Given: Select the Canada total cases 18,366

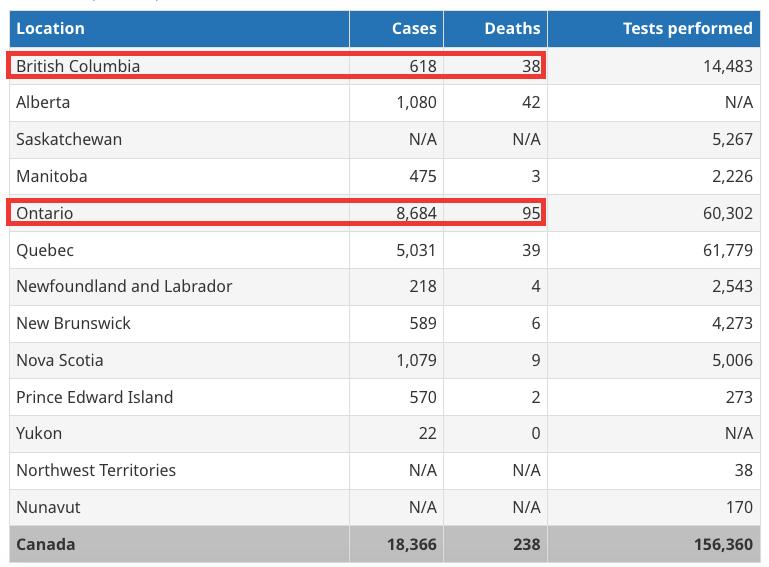Looking at the screenshot, I should (410, 544).
